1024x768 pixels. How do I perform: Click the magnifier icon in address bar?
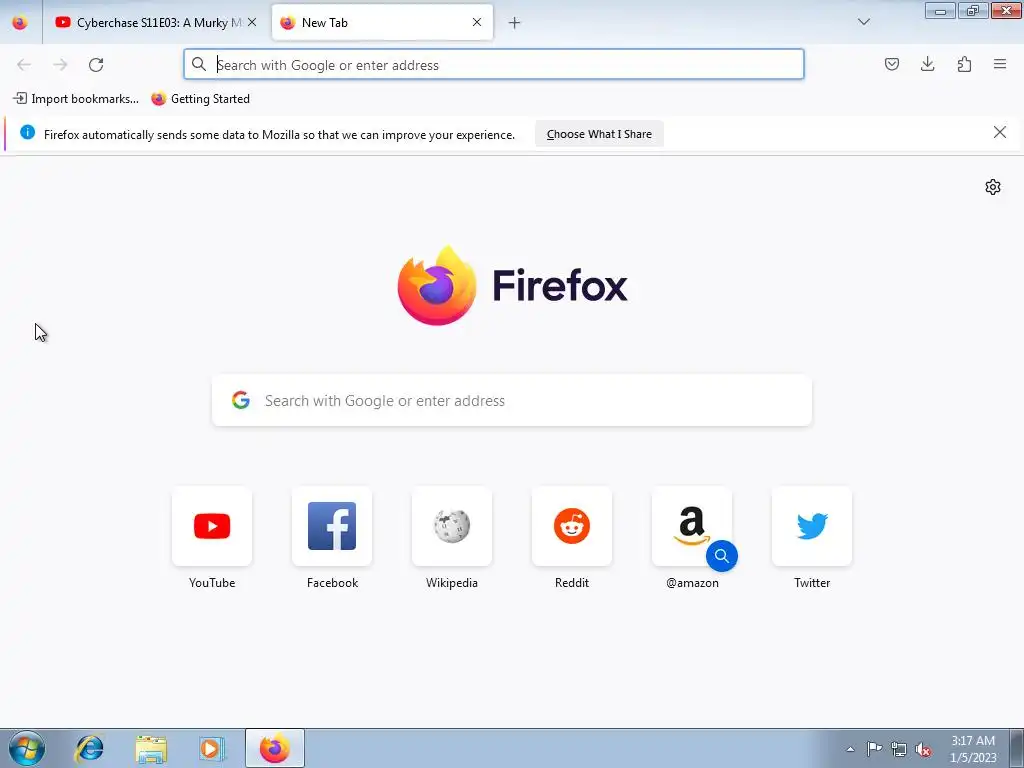(199, 64)
